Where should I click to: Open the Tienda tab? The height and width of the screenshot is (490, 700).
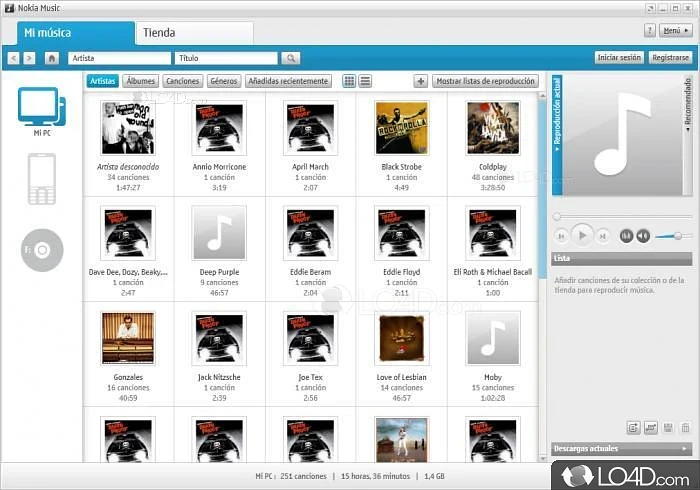pos(195,33)
